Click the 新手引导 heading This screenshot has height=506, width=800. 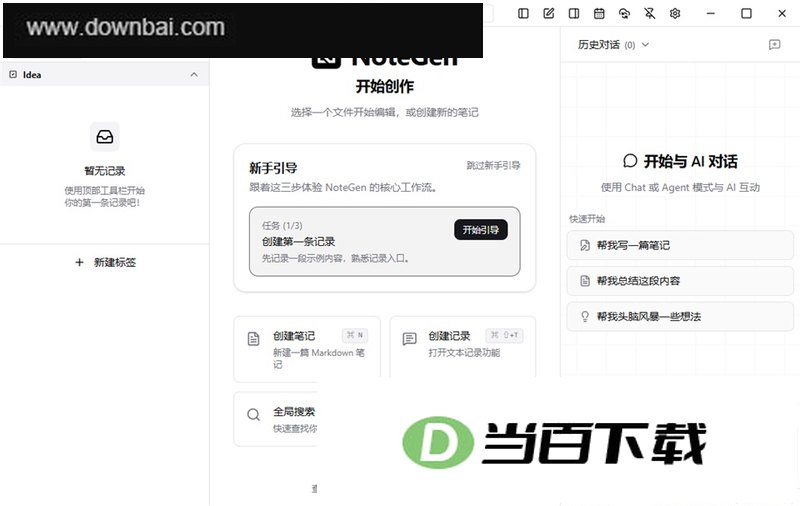273,168
